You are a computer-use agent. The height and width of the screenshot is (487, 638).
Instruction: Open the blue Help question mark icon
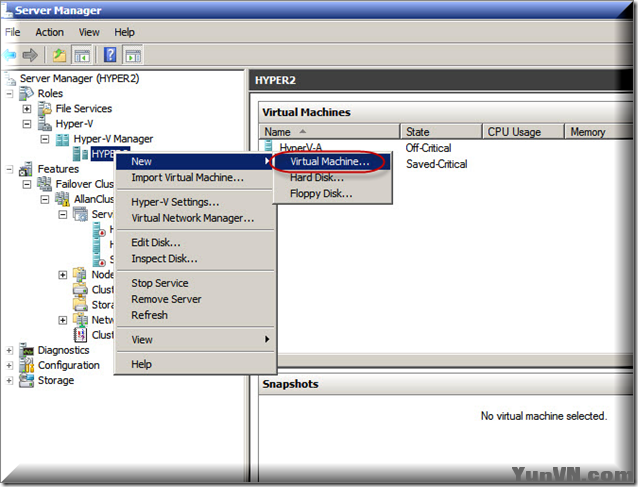[110, 55]
